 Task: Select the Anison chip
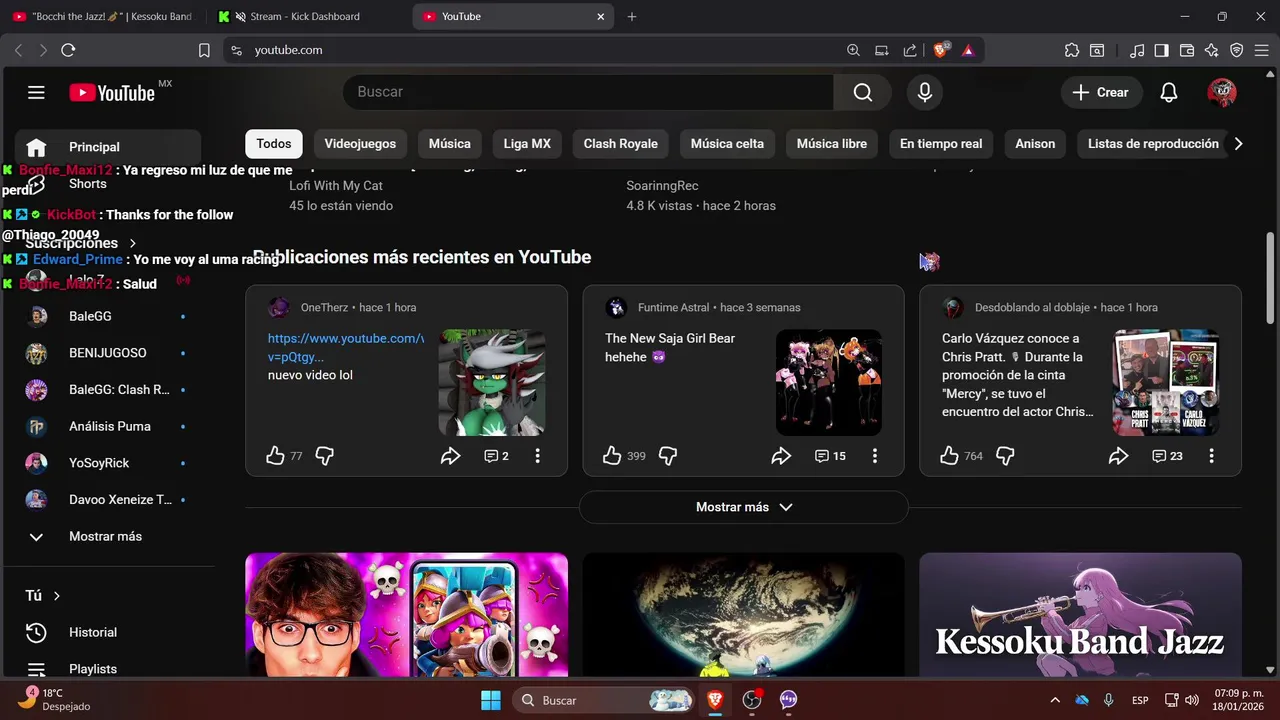(x=1035, y=144)
